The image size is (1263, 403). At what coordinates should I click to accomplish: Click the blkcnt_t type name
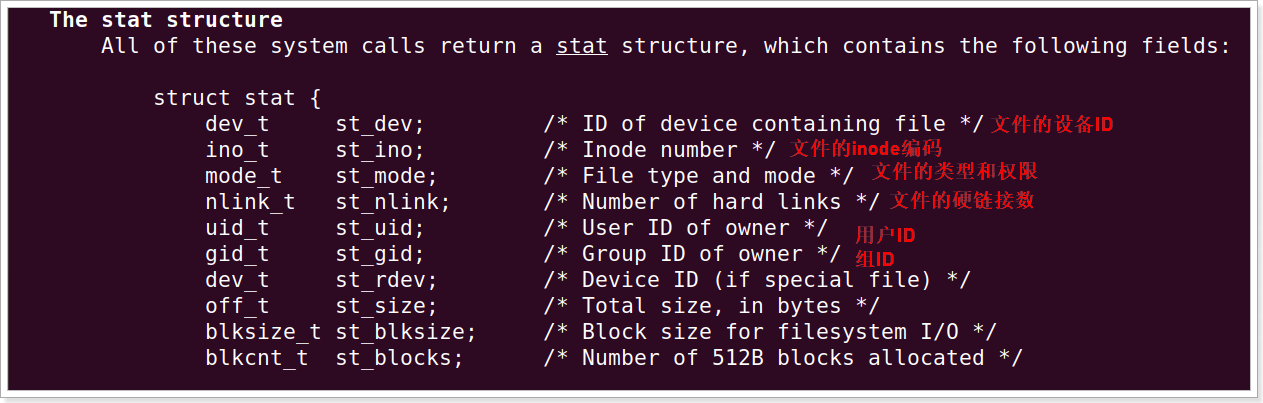257,358
